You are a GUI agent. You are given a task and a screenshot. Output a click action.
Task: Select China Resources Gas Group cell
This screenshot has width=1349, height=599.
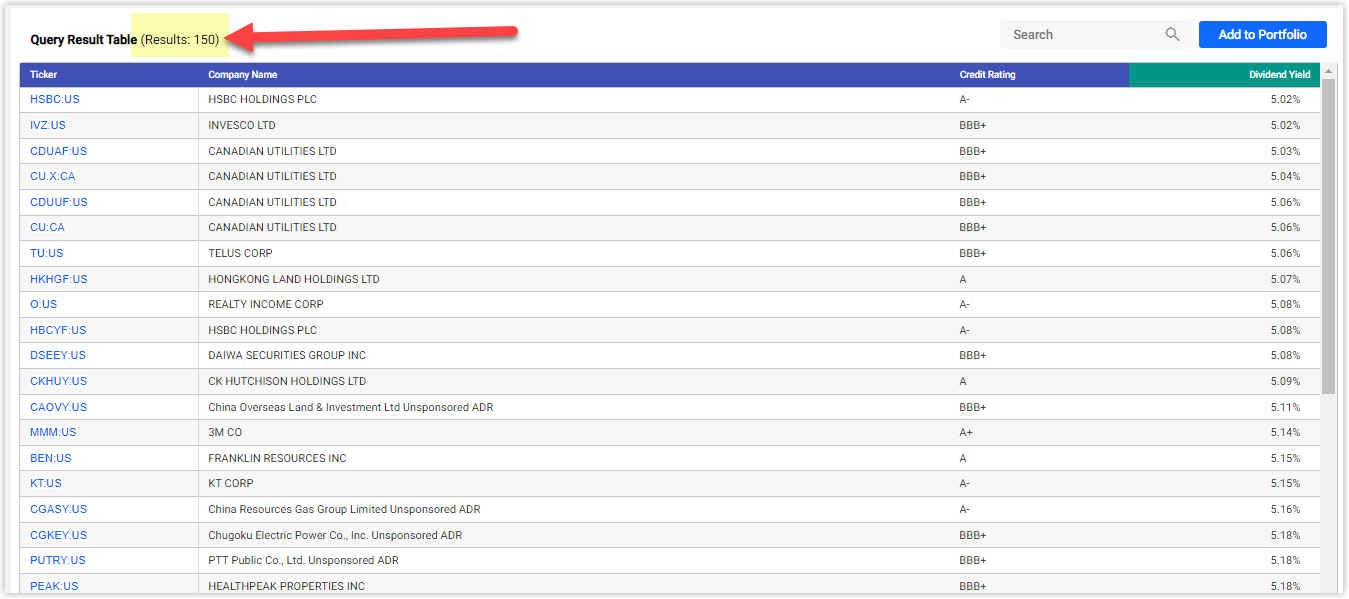[574, 509]
